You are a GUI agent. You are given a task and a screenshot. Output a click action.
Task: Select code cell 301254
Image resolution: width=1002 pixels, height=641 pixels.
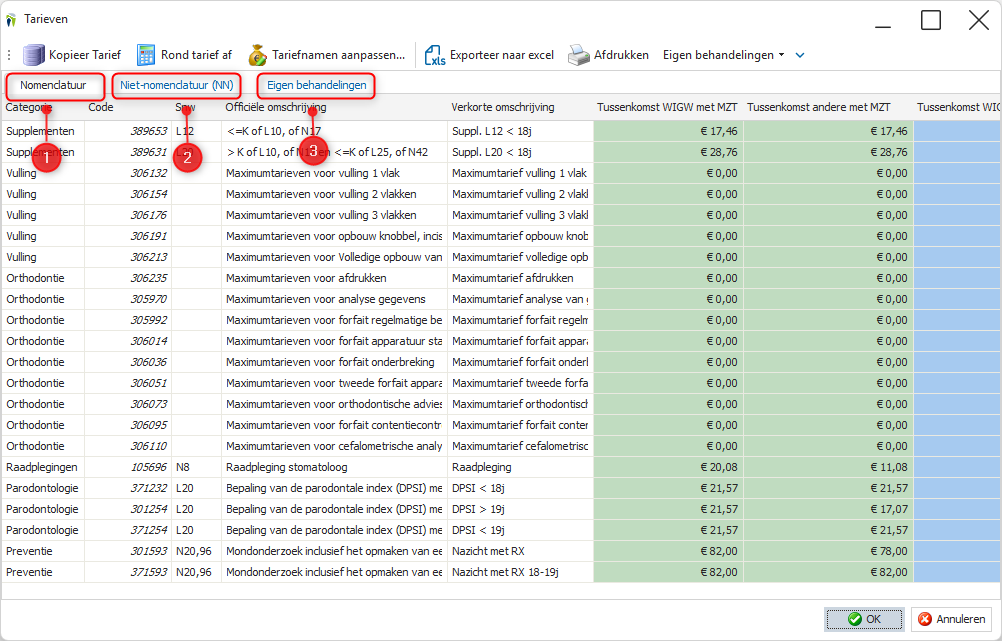click(x=128, y=509)
